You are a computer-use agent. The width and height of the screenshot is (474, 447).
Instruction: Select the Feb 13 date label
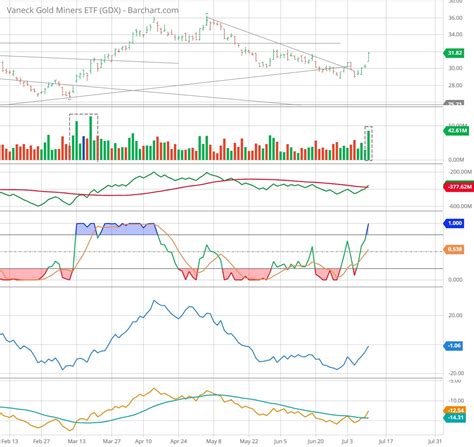coord(9,441)
